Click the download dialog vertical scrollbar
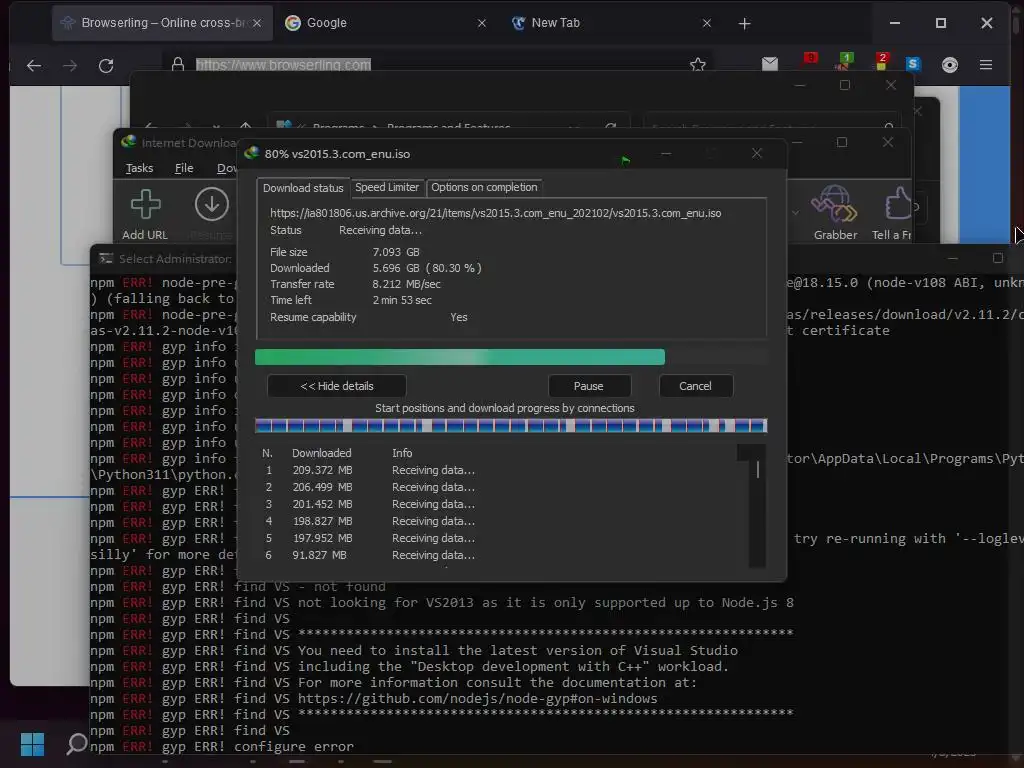This screenshot has height=768, width=1024. [x=757, y=506]
